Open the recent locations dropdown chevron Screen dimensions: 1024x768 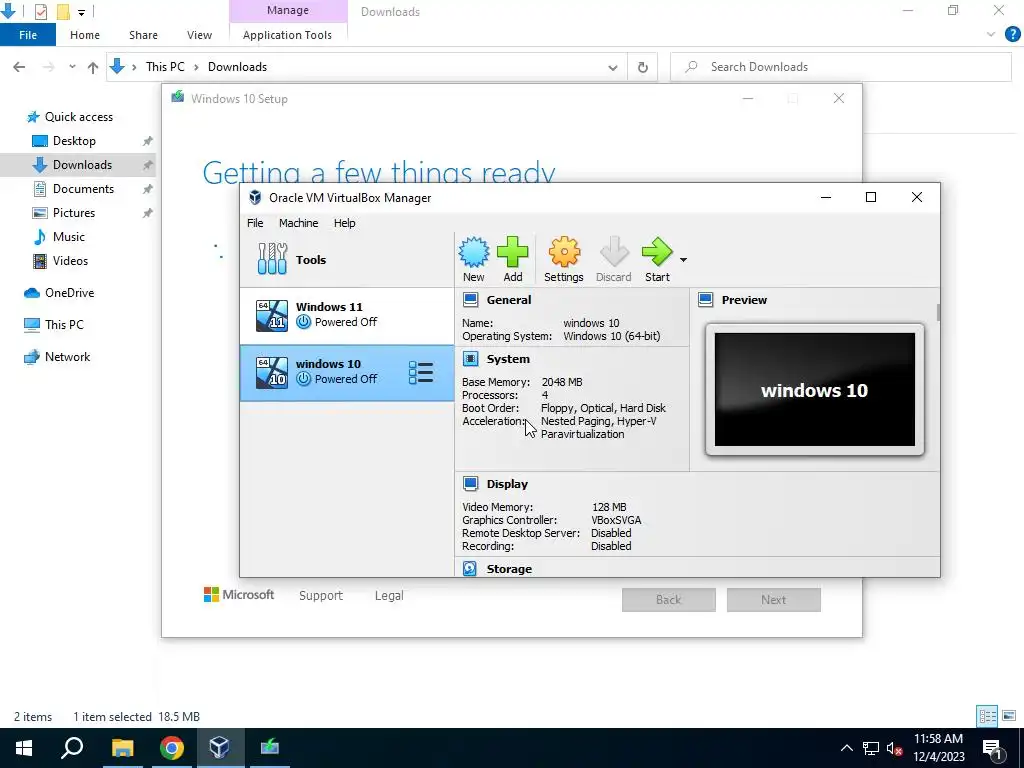pos(72,67)
